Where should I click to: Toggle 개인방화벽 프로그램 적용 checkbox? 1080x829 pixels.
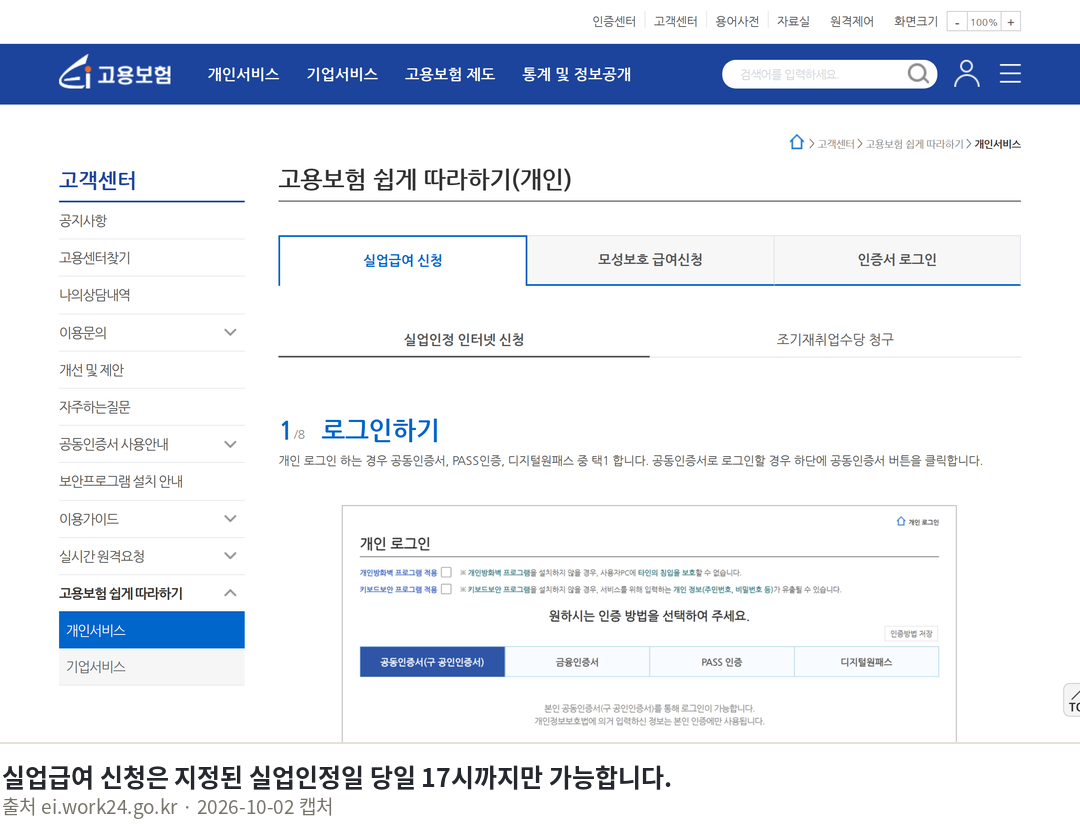(446, 572)
